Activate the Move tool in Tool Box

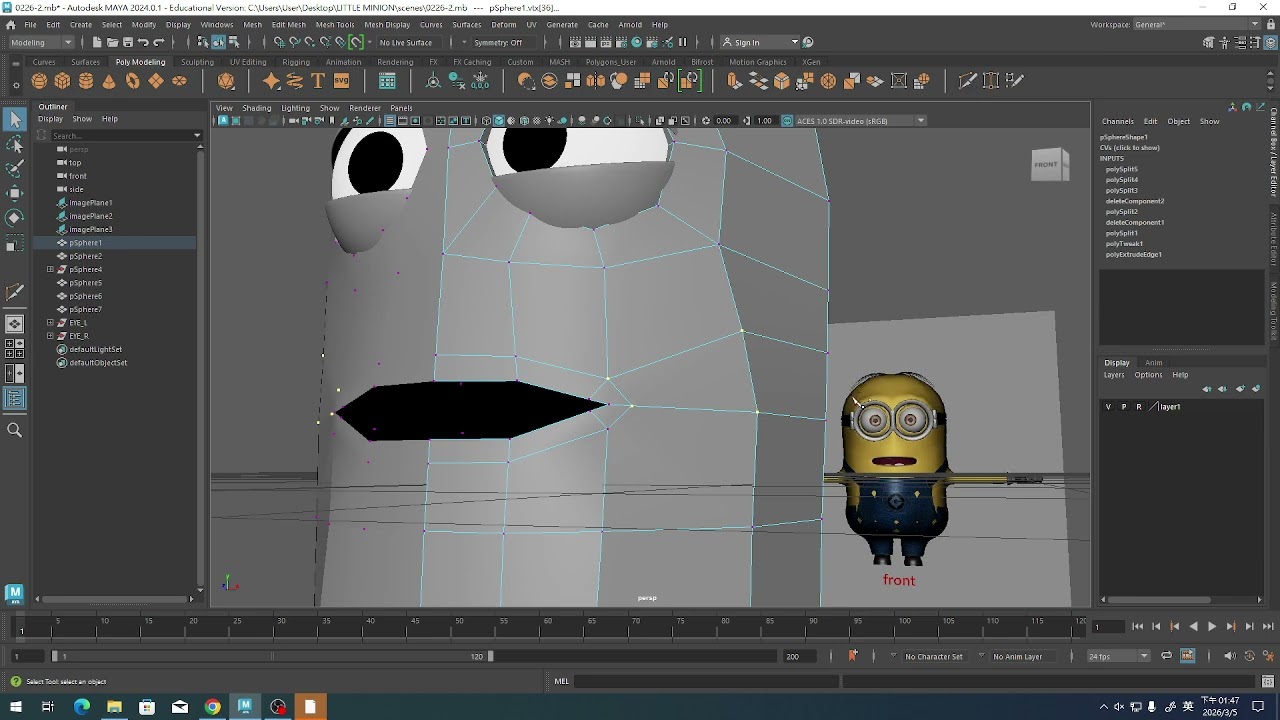pos(14,193)
